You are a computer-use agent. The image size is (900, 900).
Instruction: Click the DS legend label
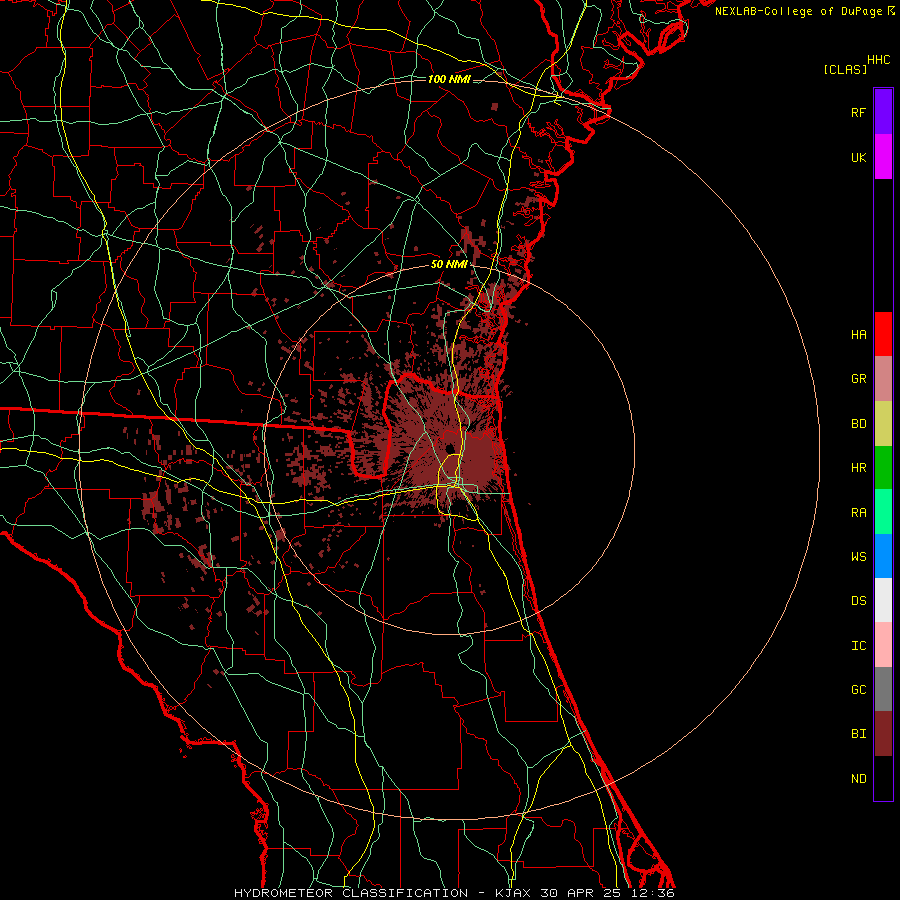859,601
